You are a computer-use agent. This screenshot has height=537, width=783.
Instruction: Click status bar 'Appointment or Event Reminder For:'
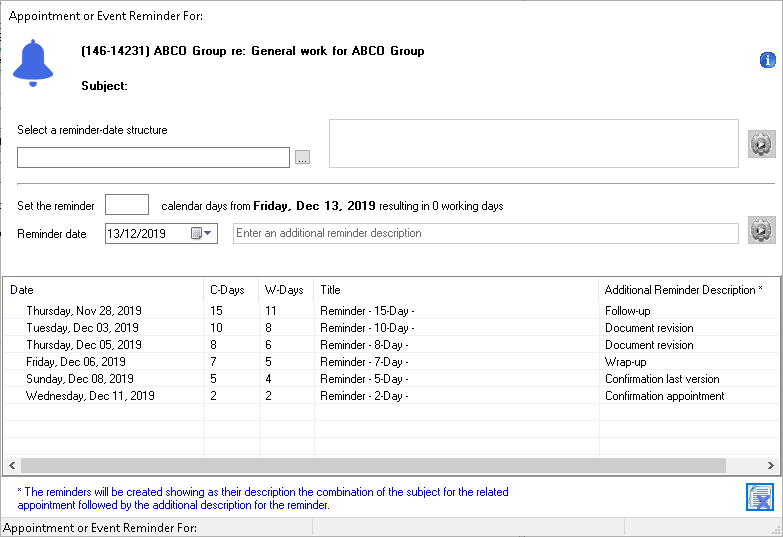(x=100, y=528)
